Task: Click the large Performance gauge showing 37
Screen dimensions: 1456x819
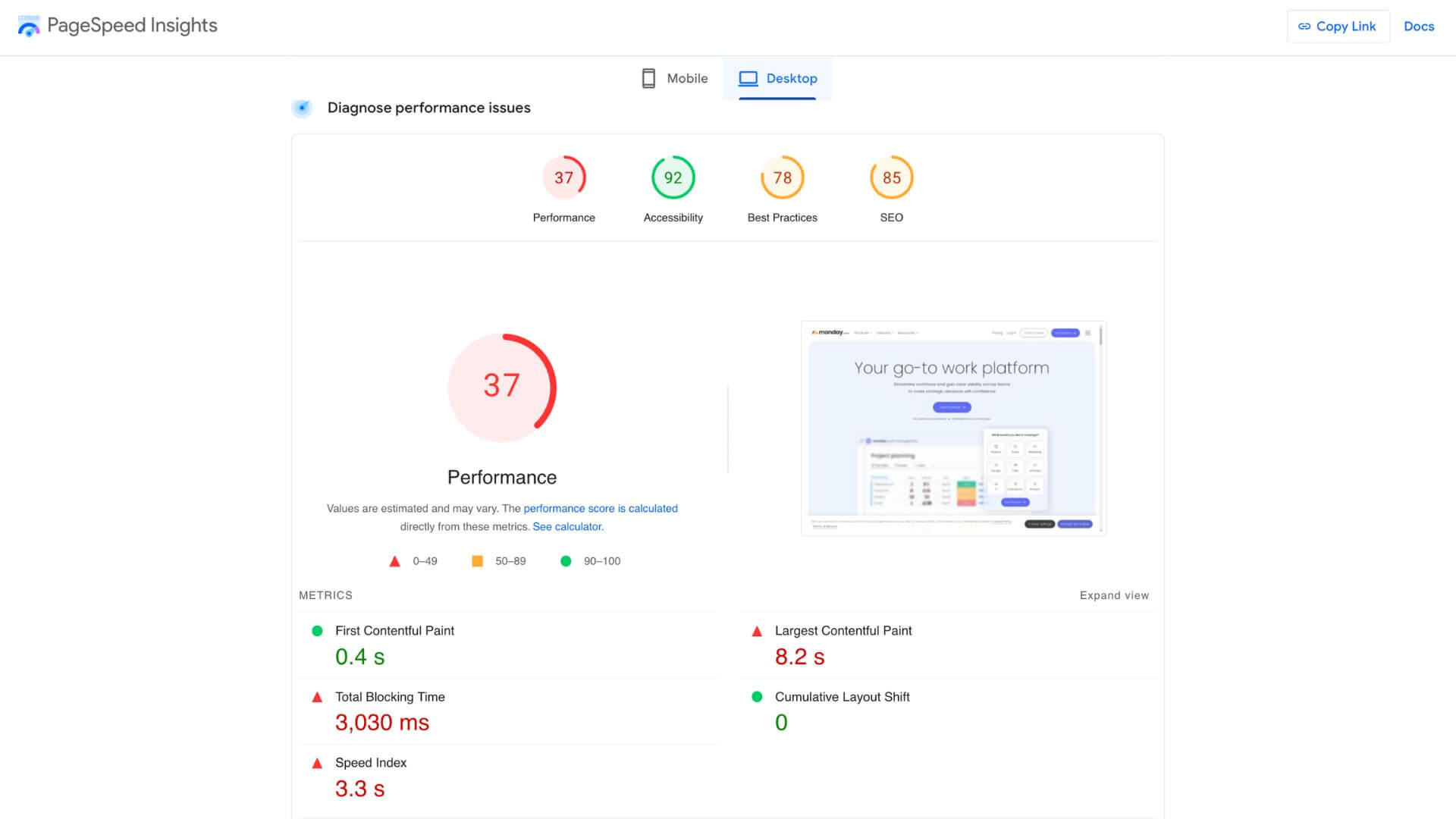Action: [x=502, y=388]
